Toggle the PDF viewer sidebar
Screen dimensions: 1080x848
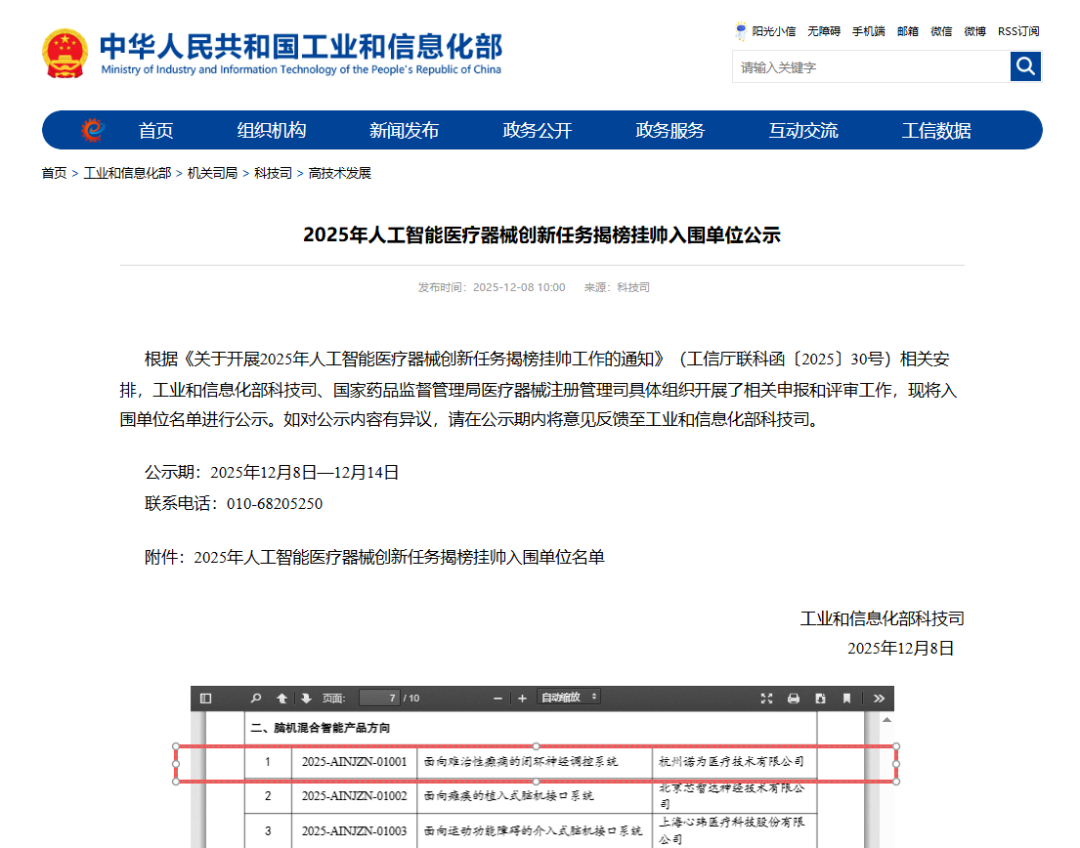(205, 698)
